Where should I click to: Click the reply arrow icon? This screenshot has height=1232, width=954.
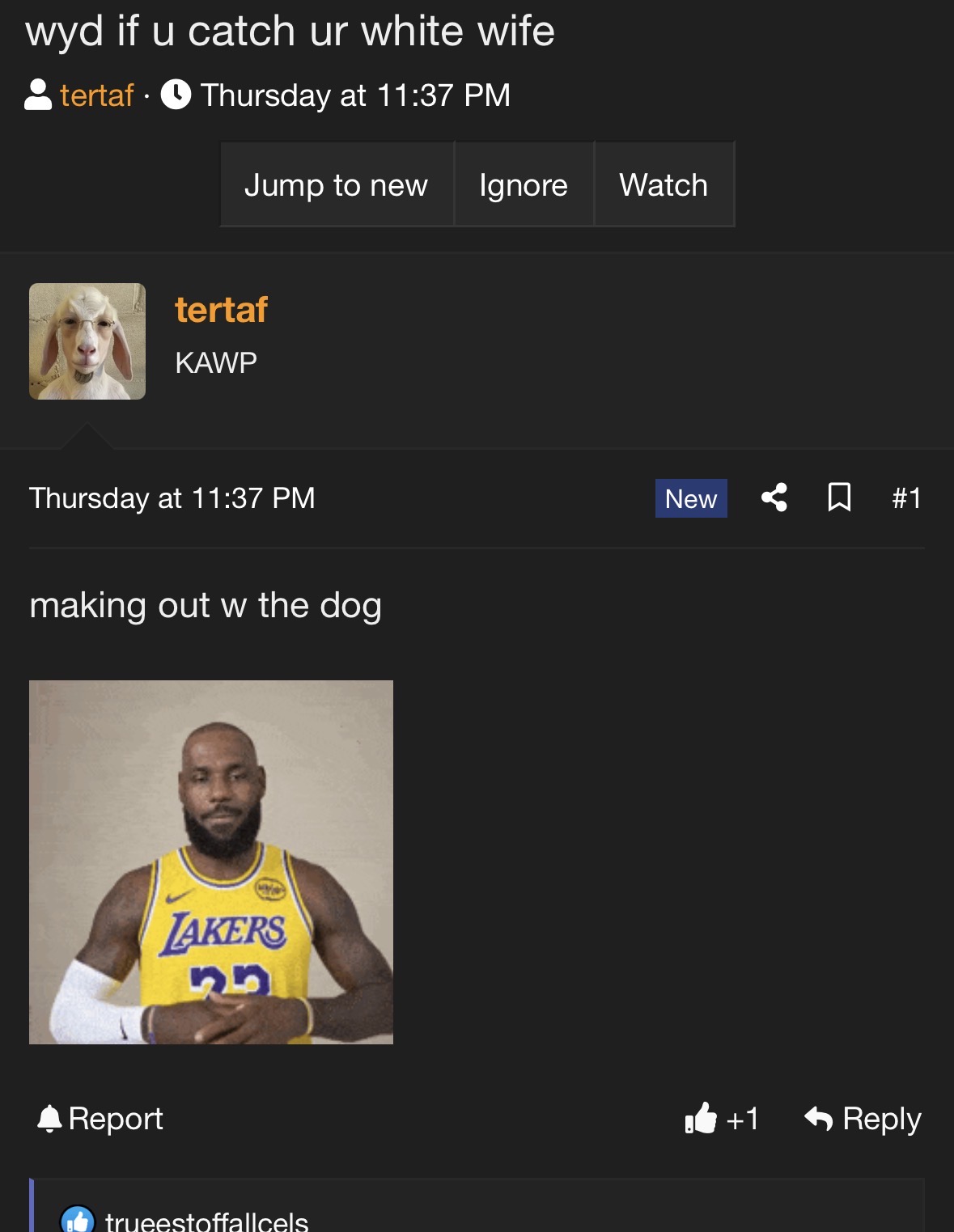(x=819, y=1119)
